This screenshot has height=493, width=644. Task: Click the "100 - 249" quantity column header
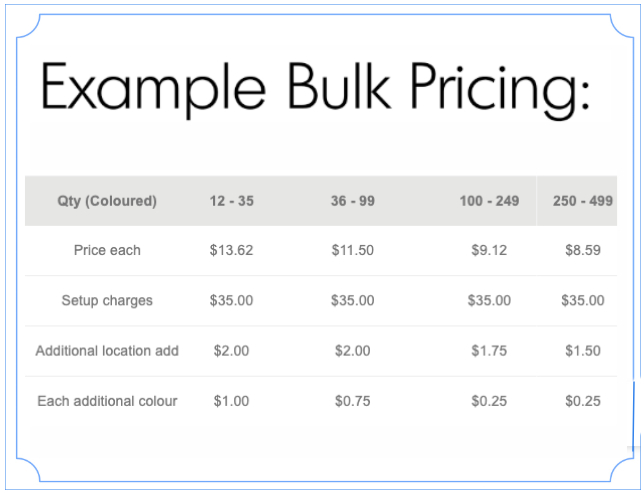489,201
